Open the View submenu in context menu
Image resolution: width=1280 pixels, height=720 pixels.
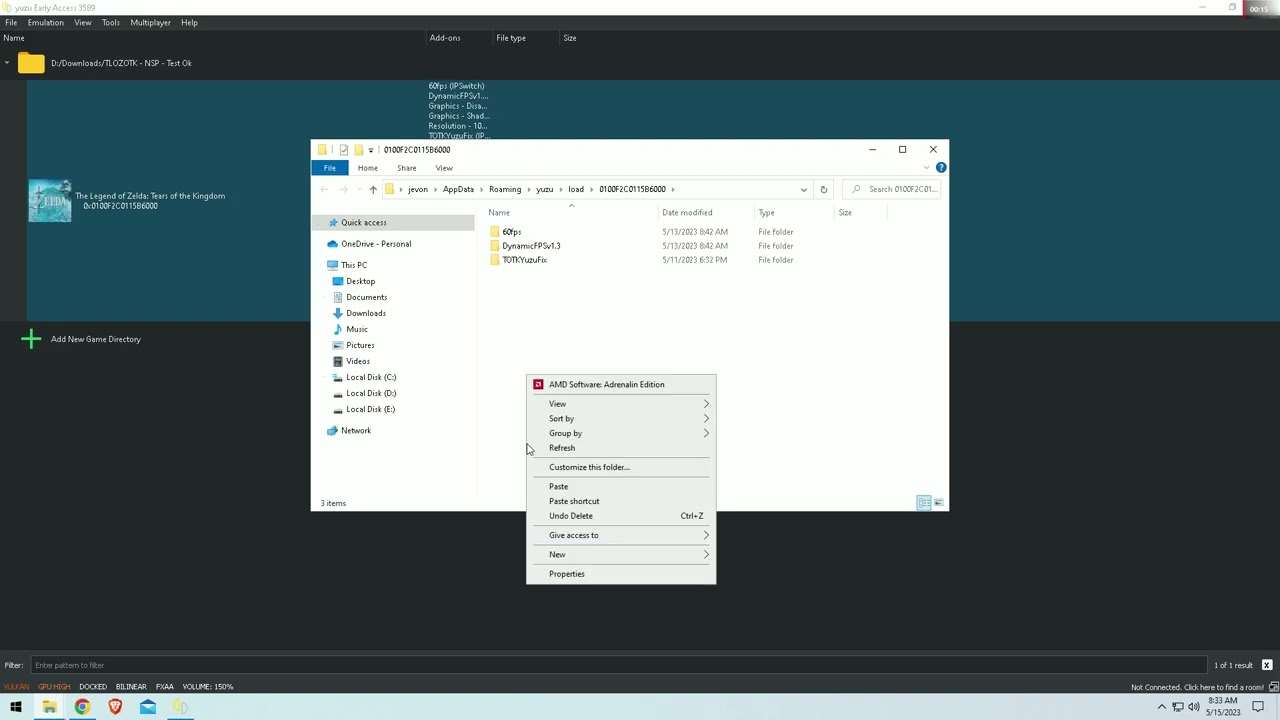(x=621, y=404)
